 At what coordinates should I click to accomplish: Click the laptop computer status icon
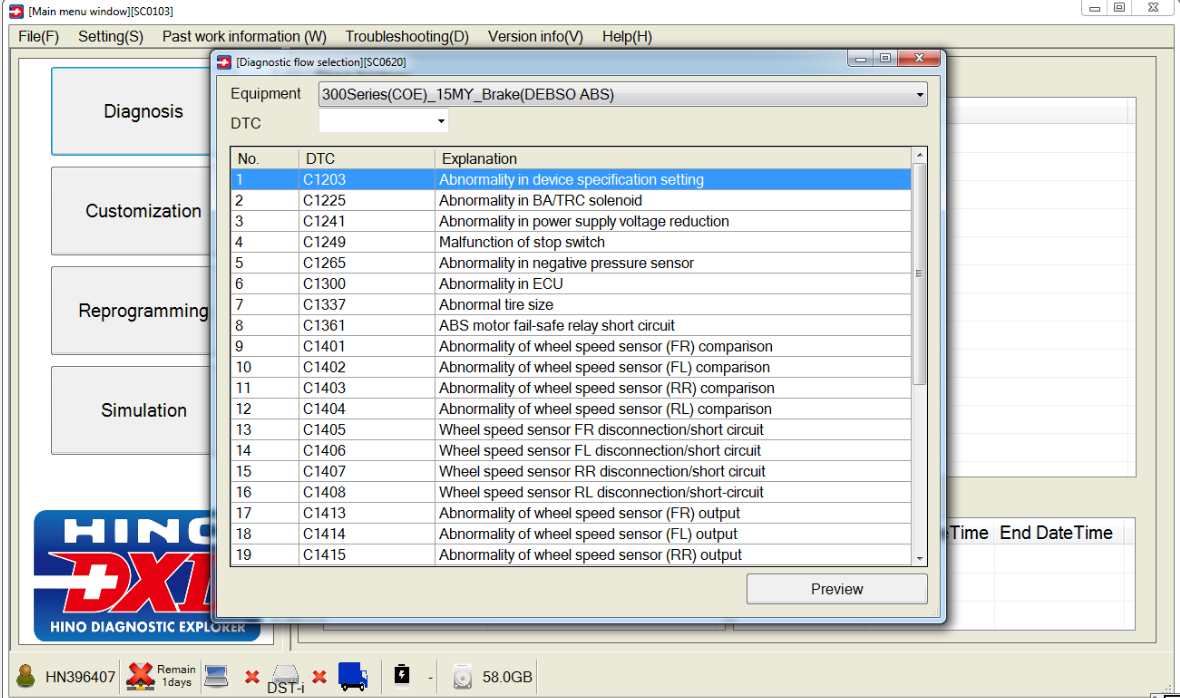pyautogui.click(x=216, y=677)
